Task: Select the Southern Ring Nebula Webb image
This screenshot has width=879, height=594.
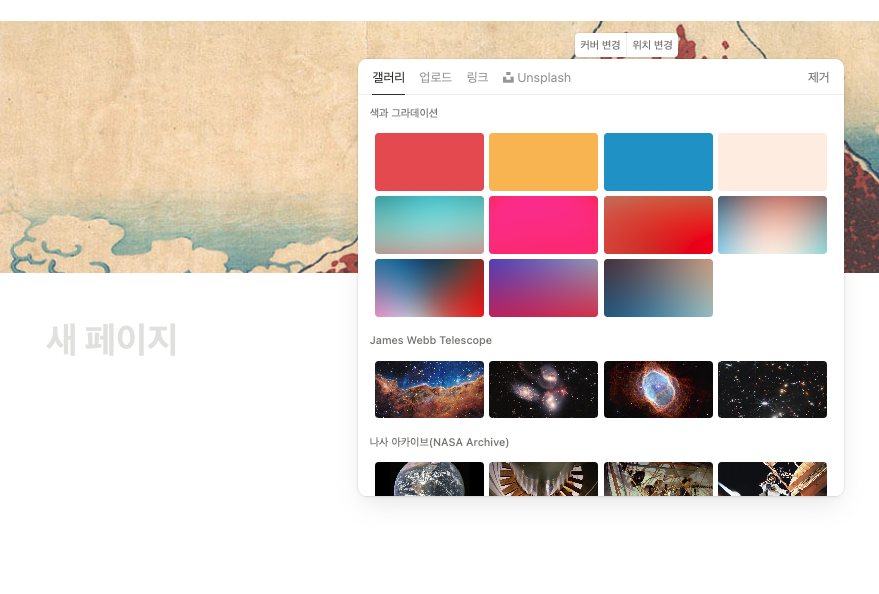Action: [x=658, y=389]
